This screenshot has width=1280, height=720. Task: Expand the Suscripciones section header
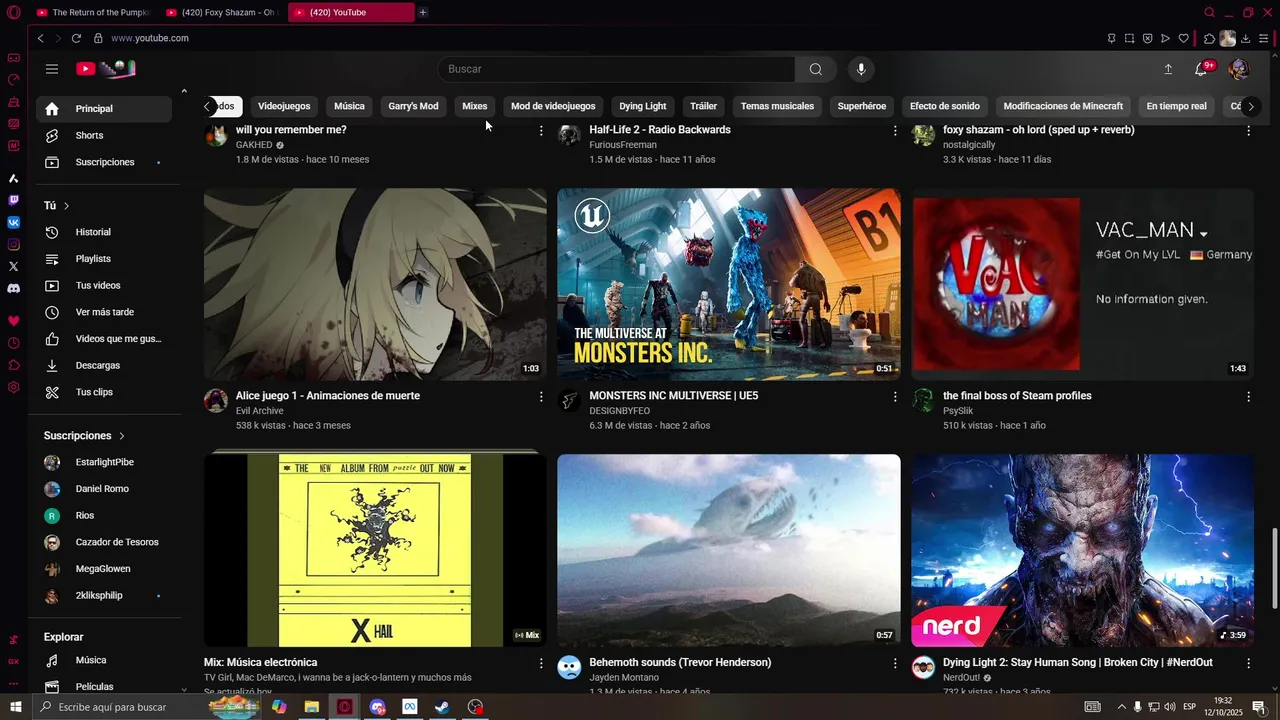pyautogui.click(x=85, y=436)
